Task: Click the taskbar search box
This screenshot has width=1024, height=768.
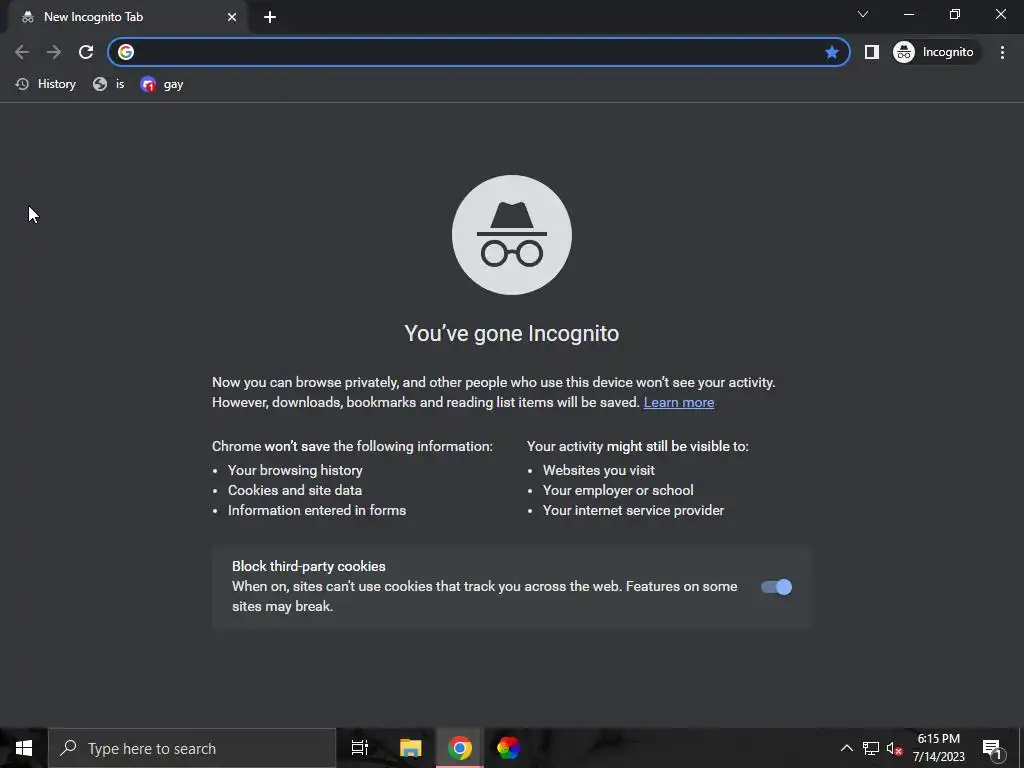Action: (x=193, y=748)
